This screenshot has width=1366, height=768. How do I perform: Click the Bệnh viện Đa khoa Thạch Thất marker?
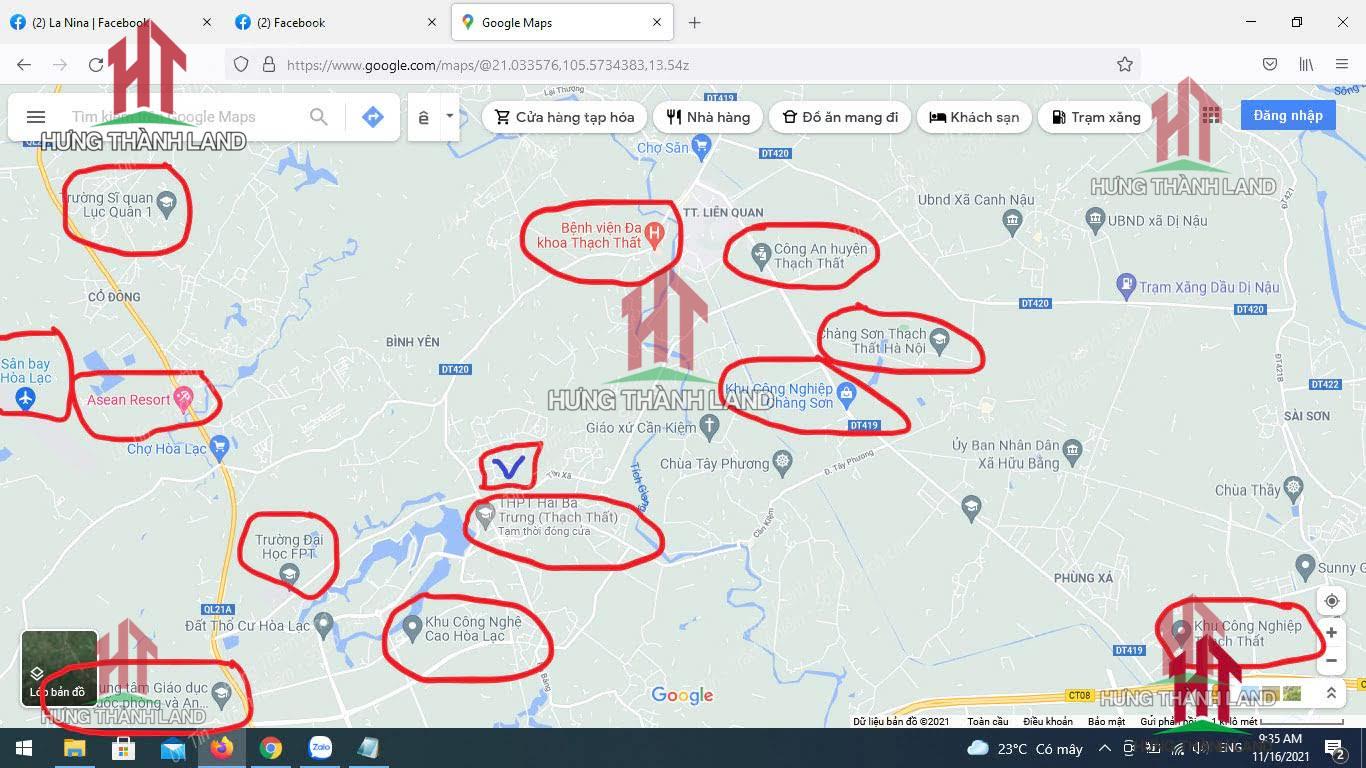coord(655,235)
